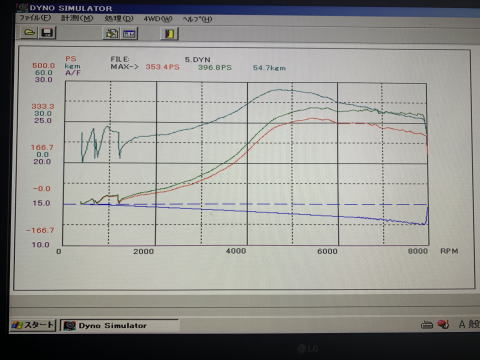Open the ファイル(F) menu
The width and height of the screenshot is (480, 360).
[35, 18]
